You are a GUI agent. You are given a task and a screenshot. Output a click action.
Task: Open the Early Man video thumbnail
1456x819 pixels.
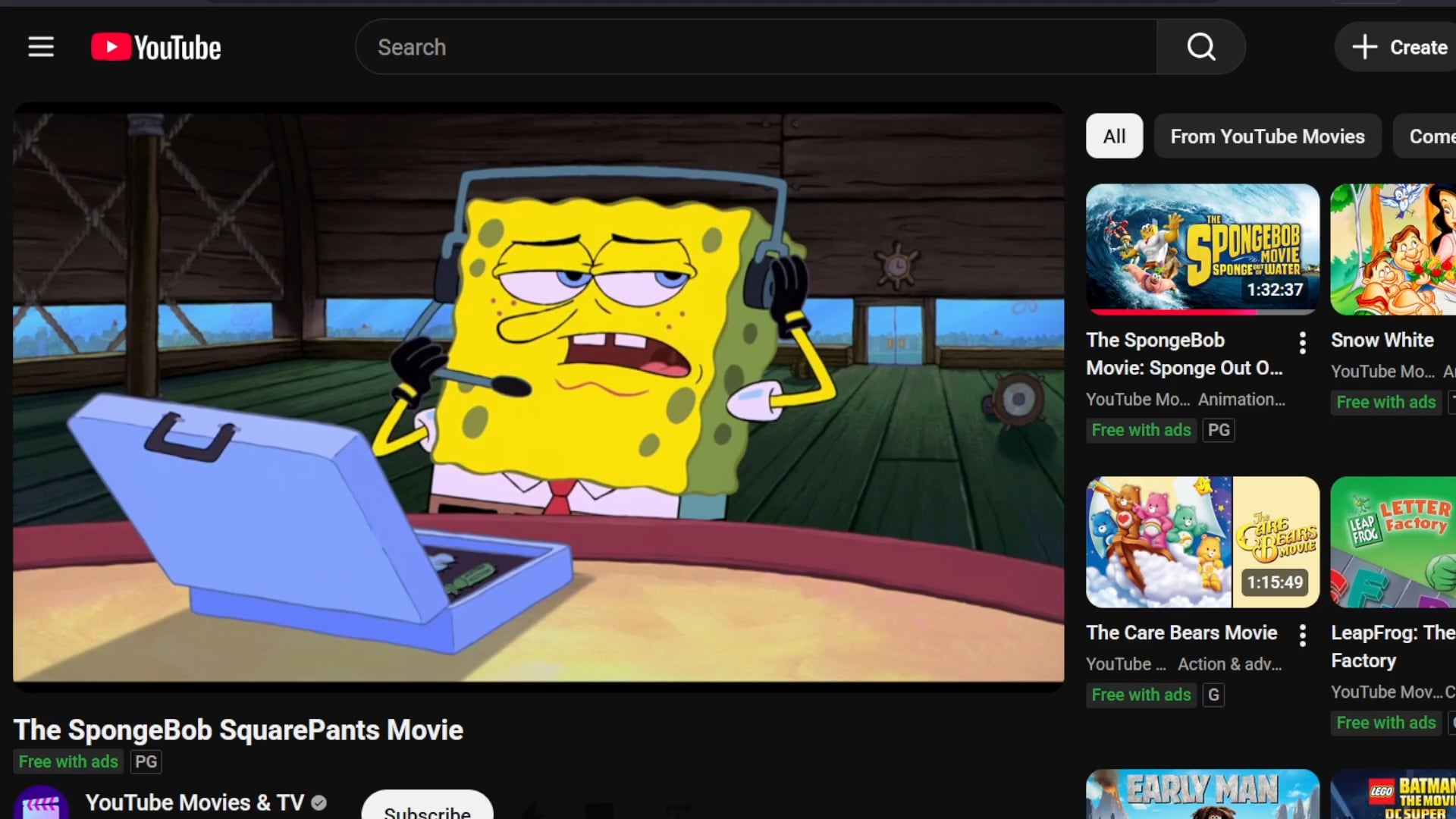(x=1202, y=795)
